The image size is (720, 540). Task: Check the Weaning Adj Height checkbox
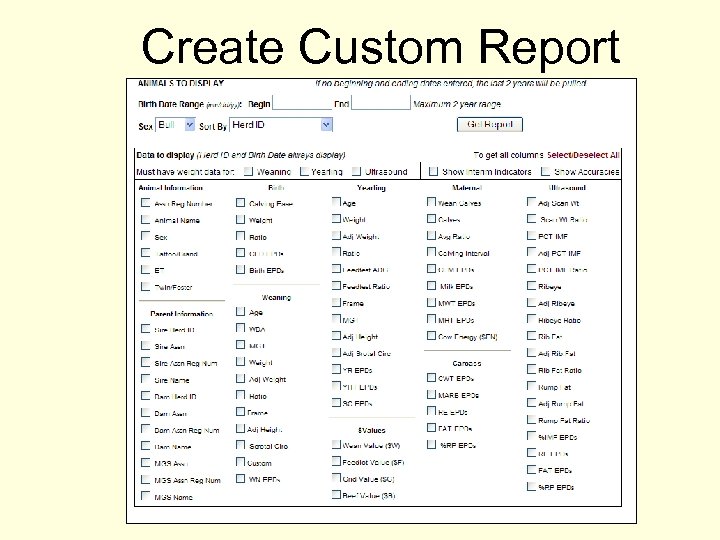coord(240,428)
